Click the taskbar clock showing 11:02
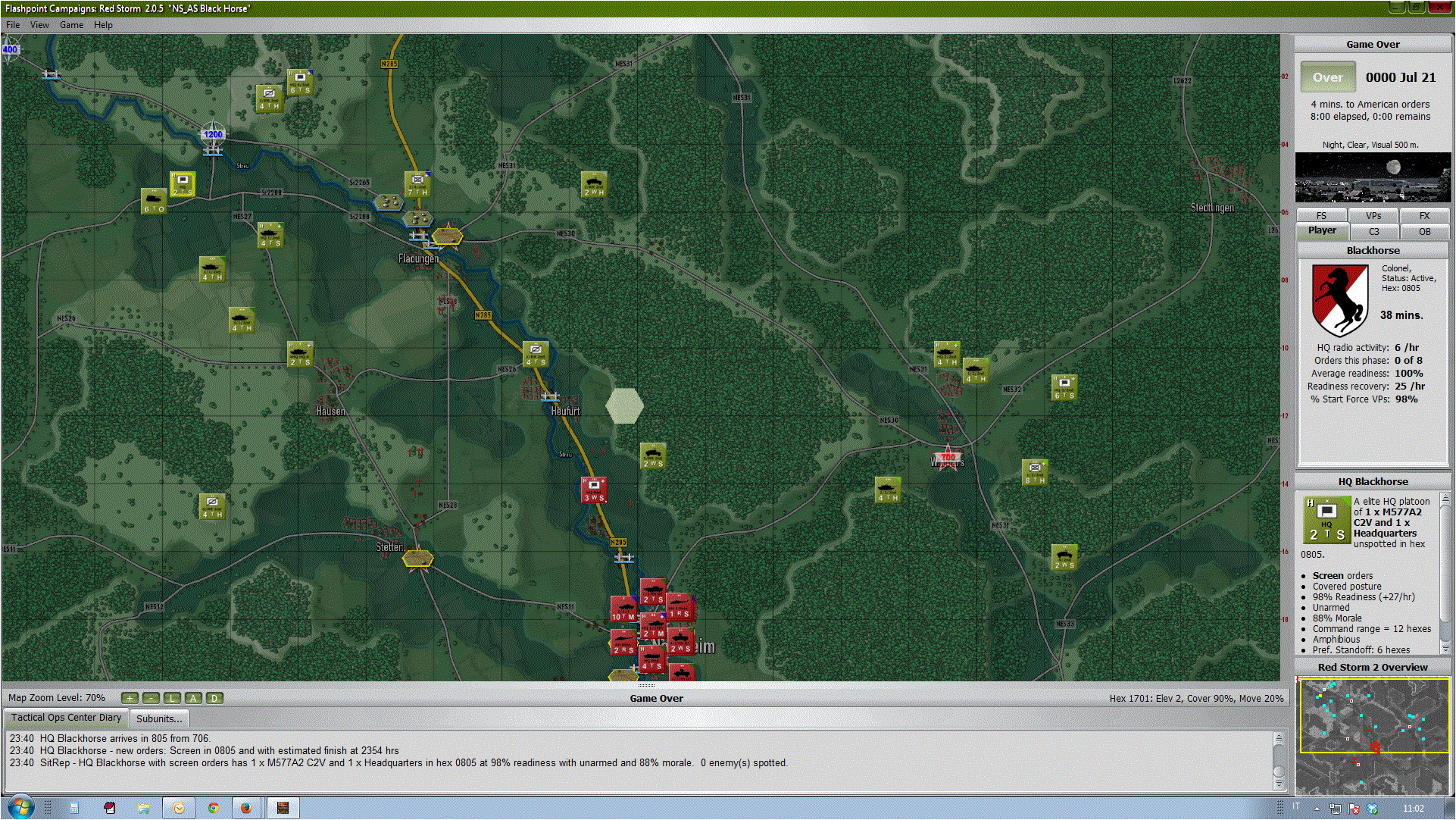1456x820 pixels. 1413,809
